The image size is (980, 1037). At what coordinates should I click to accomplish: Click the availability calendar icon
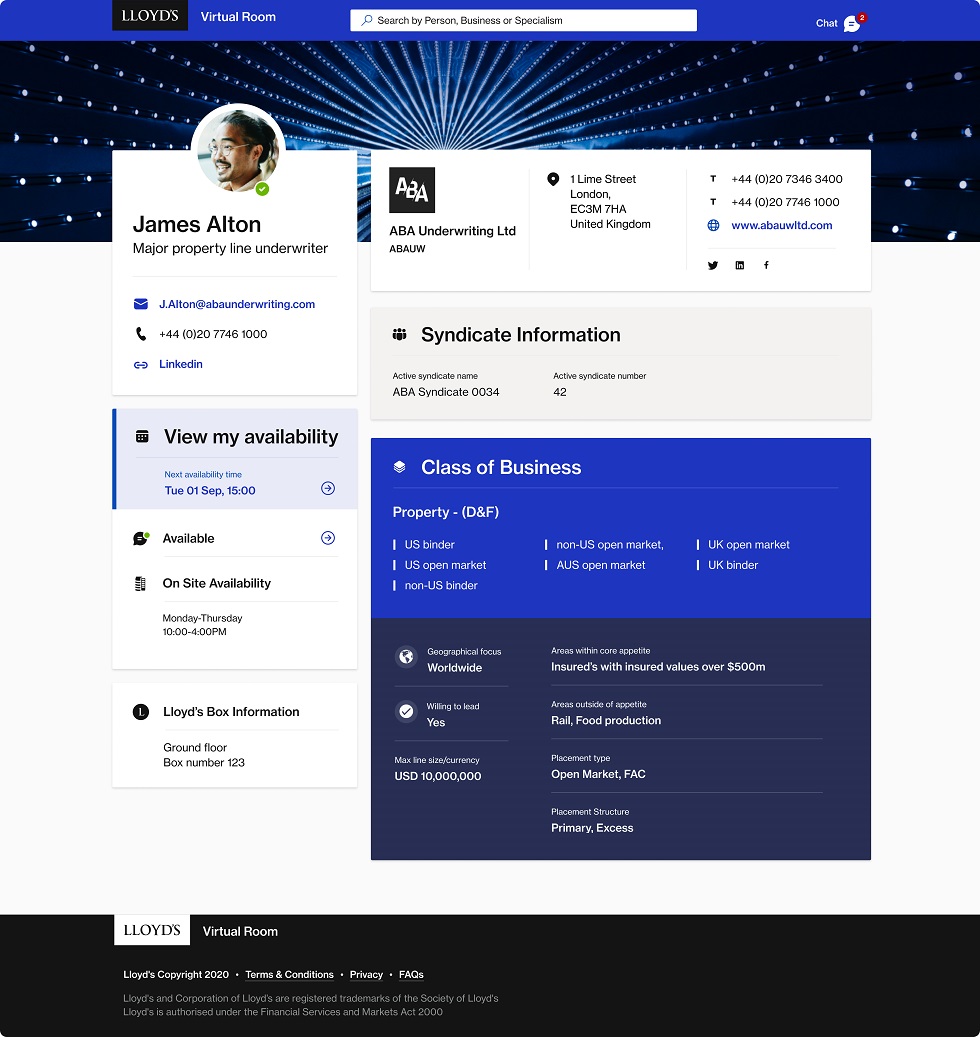[x=142, y=436]
